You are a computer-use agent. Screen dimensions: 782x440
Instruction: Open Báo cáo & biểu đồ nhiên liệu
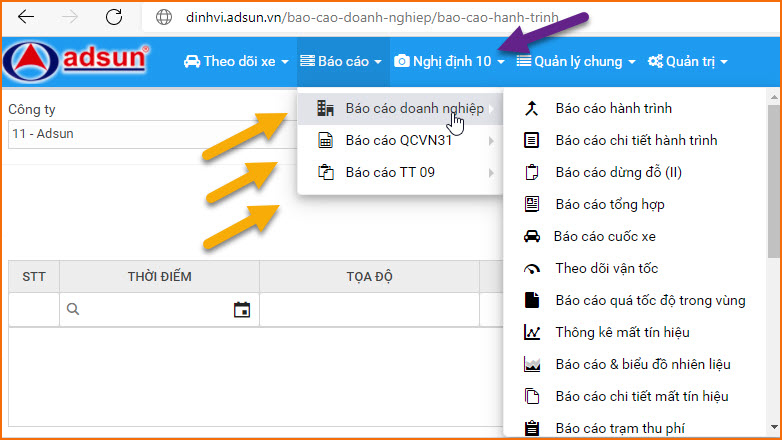641,364
